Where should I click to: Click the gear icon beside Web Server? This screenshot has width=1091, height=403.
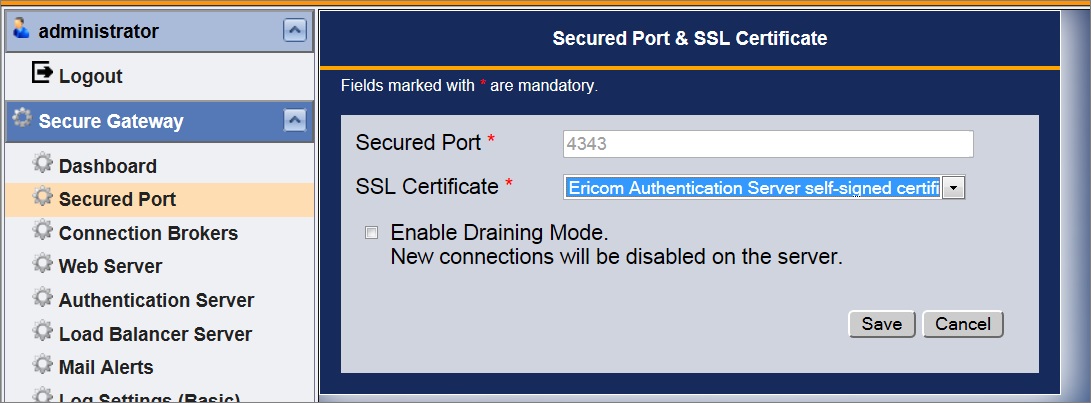click(42, 265)
